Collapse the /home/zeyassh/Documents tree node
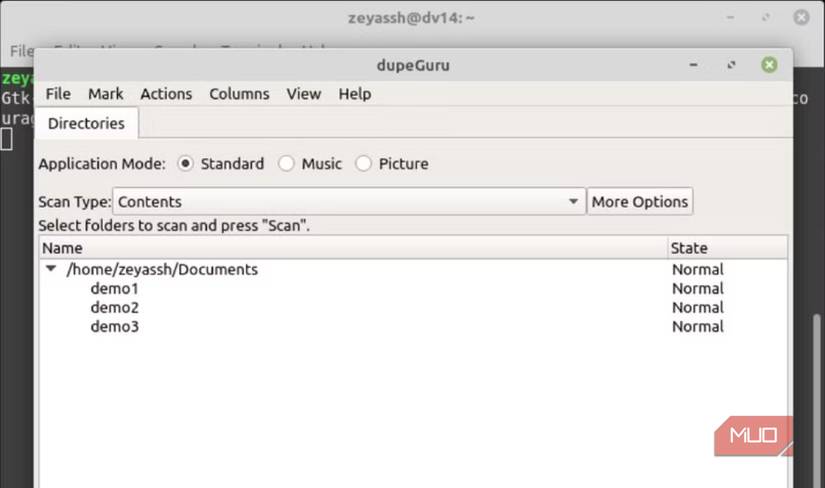 click(x=51, y=269)
